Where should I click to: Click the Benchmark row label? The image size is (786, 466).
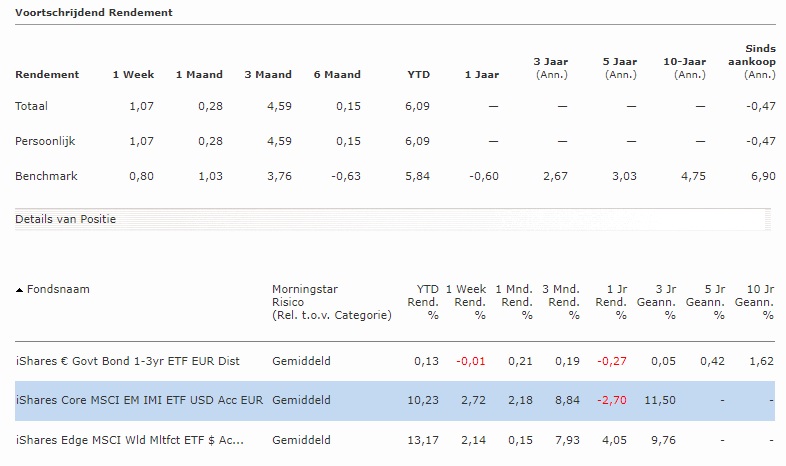(46, 176)
